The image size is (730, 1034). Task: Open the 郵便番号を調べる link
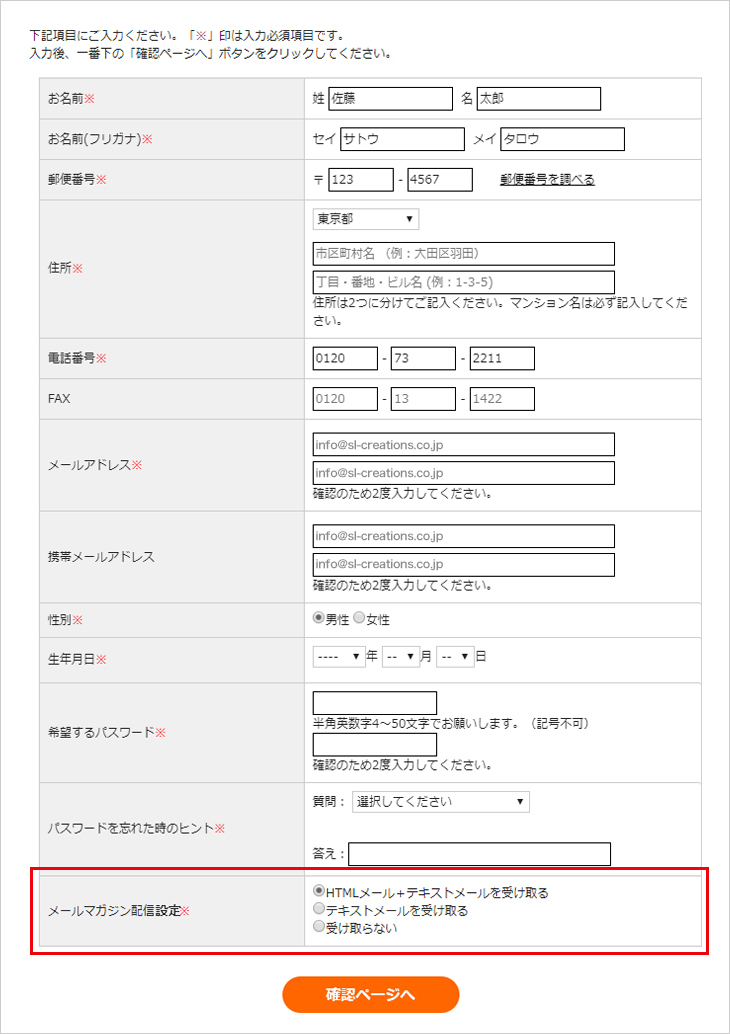547,180
